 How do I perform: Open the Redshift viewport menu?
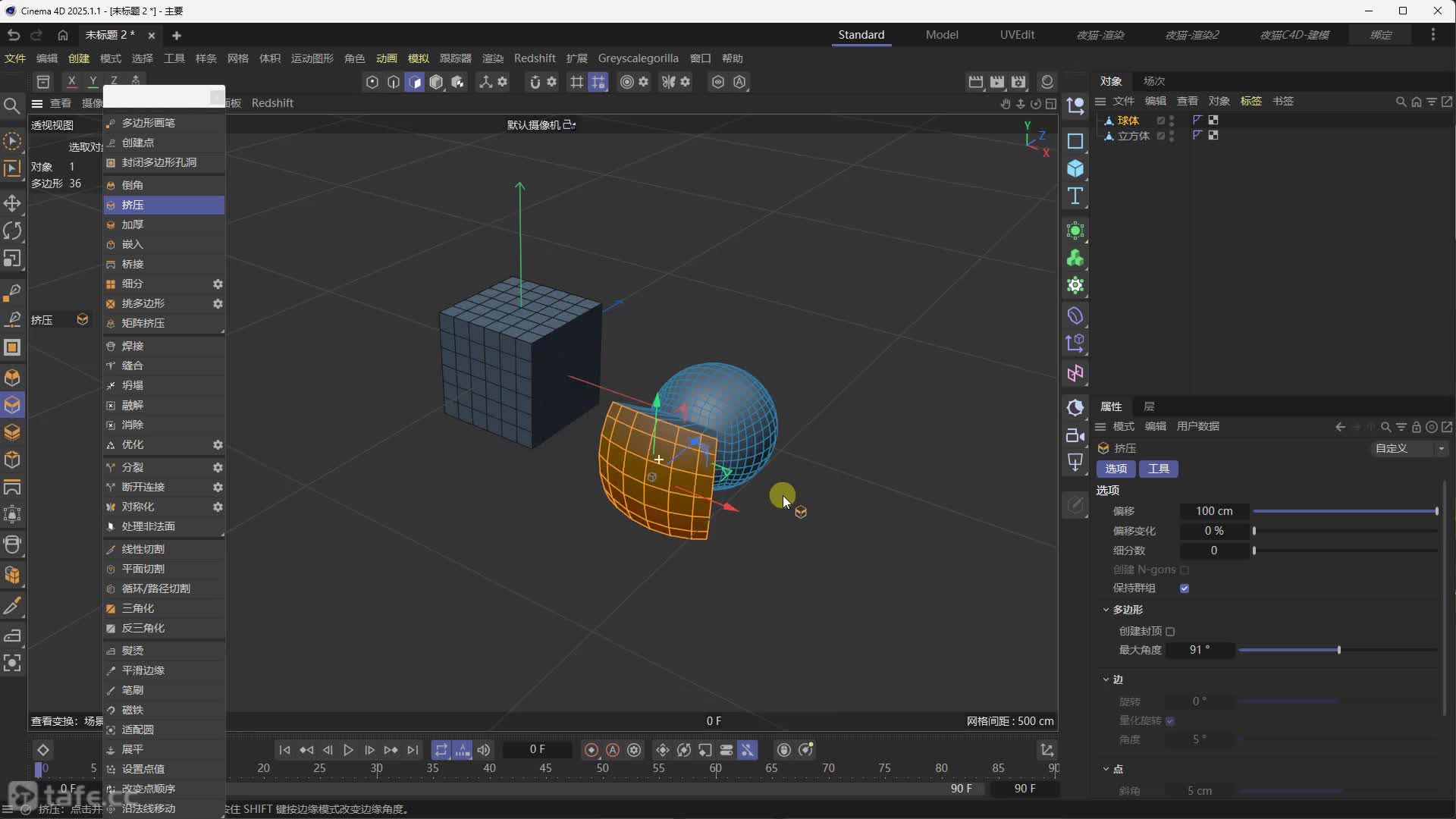pyautogui.click(x=272, y=103)
